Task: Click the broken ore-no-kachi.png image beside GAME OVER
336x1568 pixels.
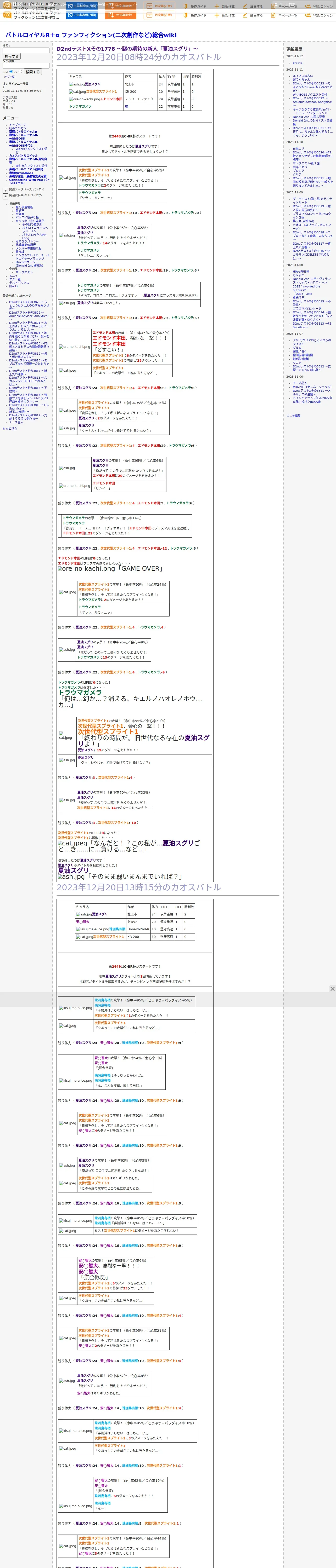Action: [x=86, y=568]
